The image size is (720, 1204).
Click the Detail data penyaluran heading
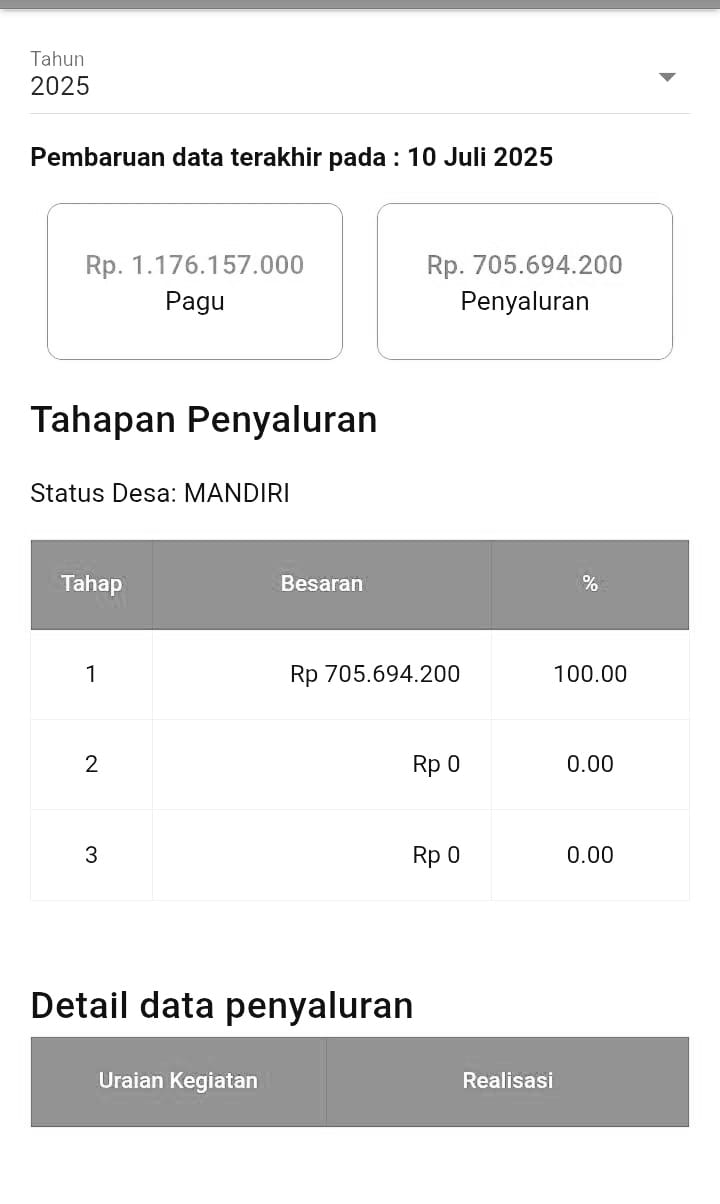pyautogui.click(x=222, y=1005)
